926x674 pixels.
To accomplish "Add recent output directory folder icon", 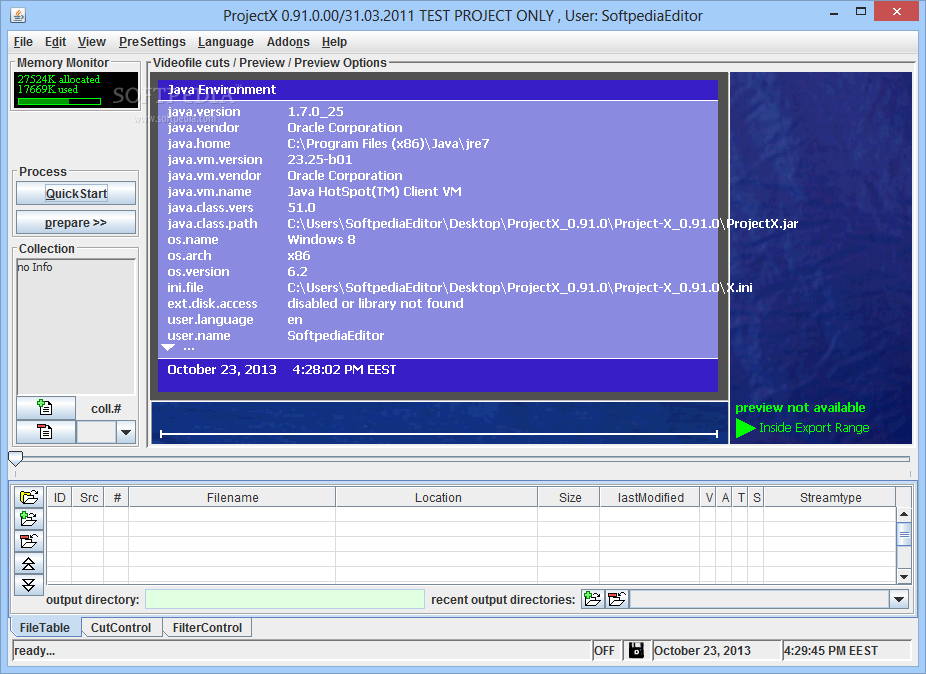I will point(592,599).
